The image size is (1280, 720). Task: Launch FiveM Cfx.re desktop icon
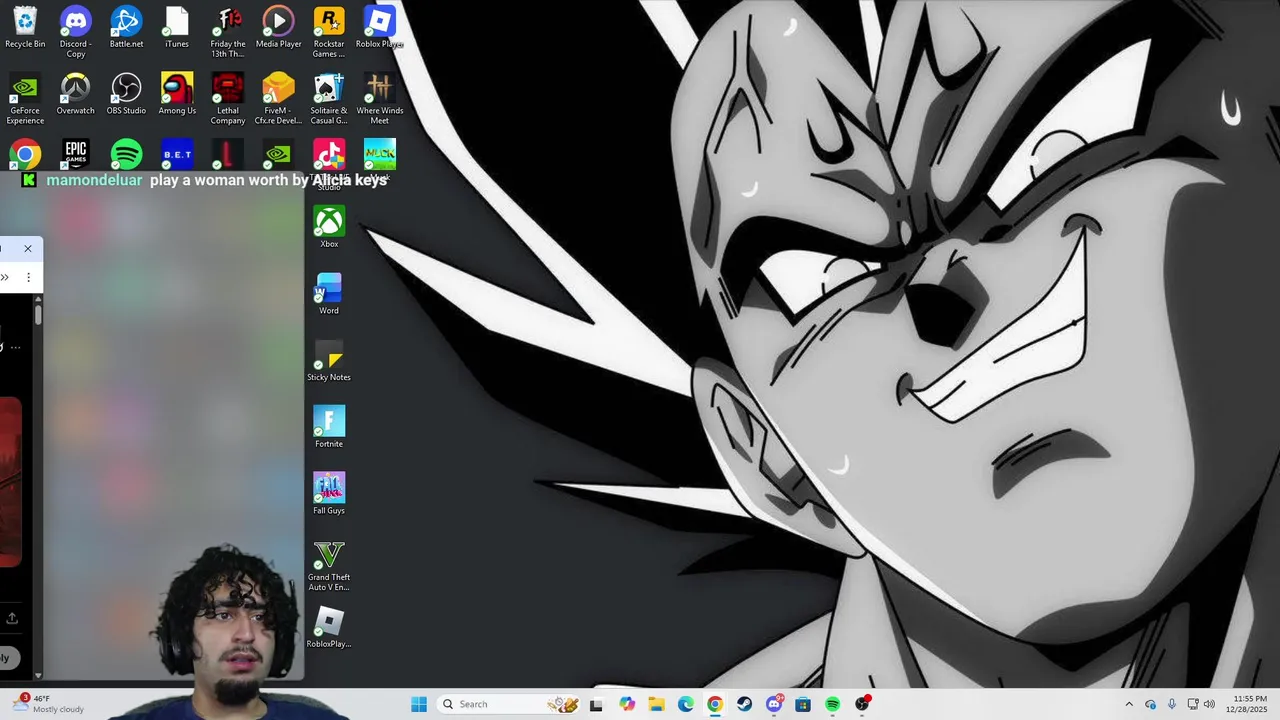coord(278,99)
